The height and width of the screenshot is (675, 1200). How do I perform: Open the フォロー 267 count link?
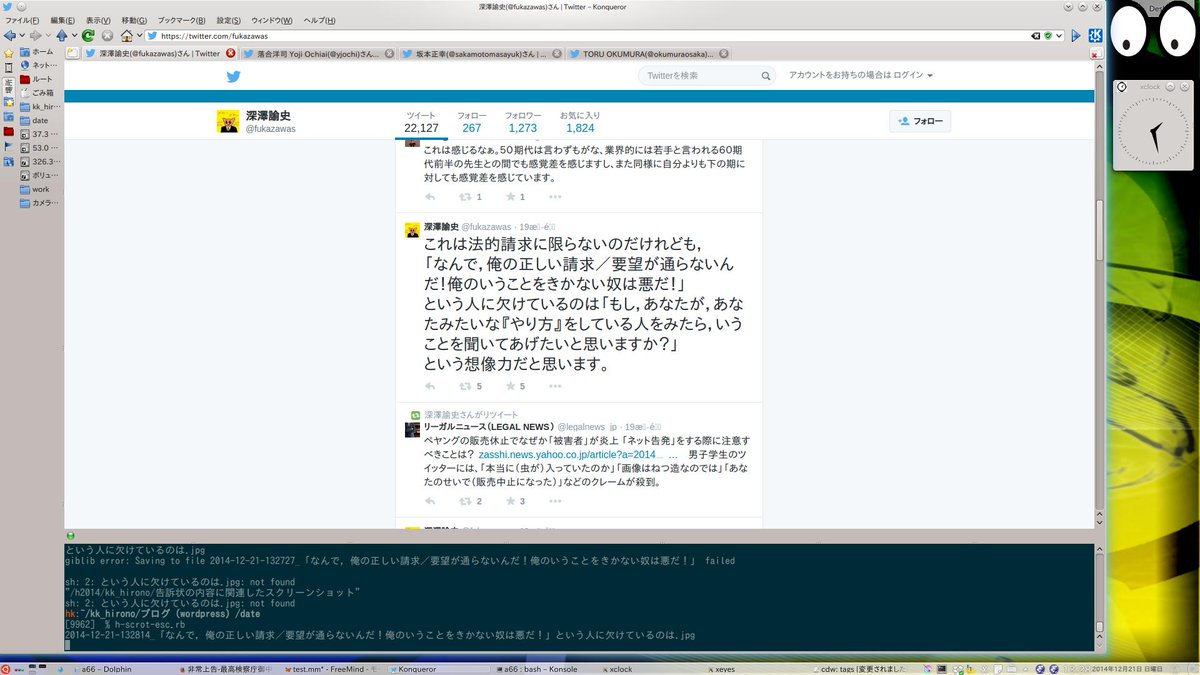pos(472,122)
